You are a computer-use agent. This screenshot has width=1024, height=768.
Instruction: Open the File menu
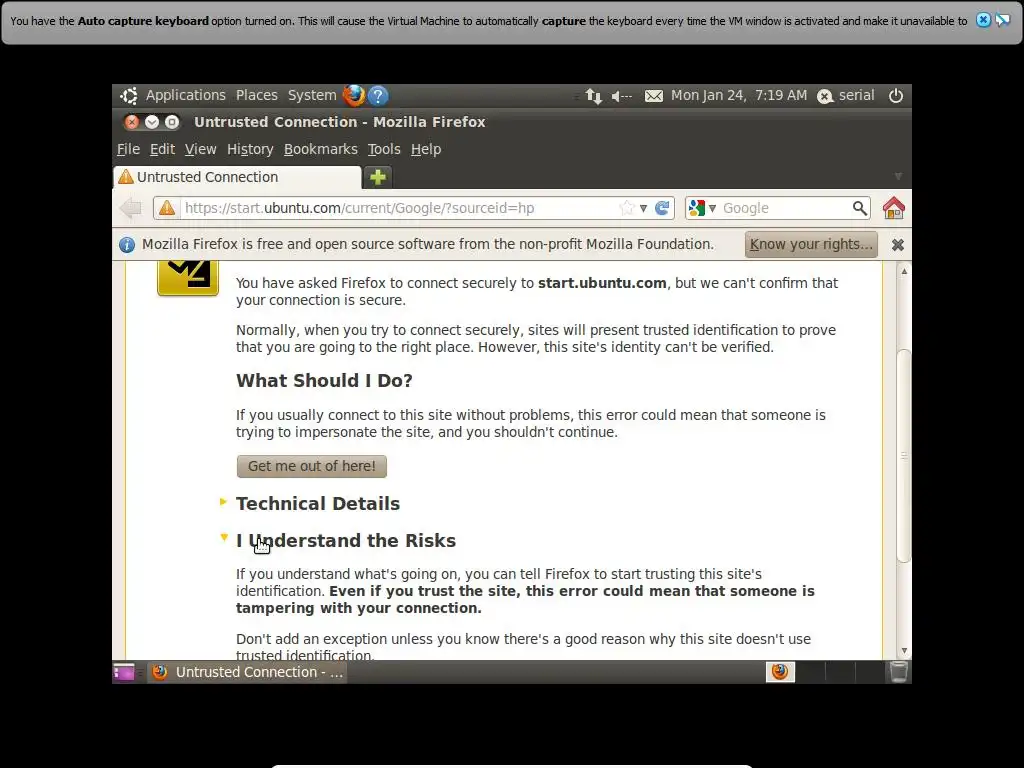tap(128, 150)
